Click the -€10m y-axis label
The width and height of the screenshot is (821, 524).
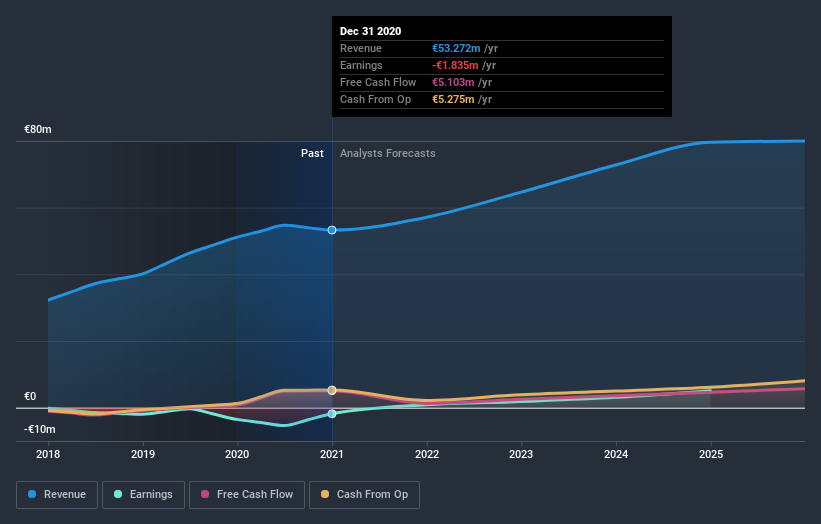click(x=39, y=429)
